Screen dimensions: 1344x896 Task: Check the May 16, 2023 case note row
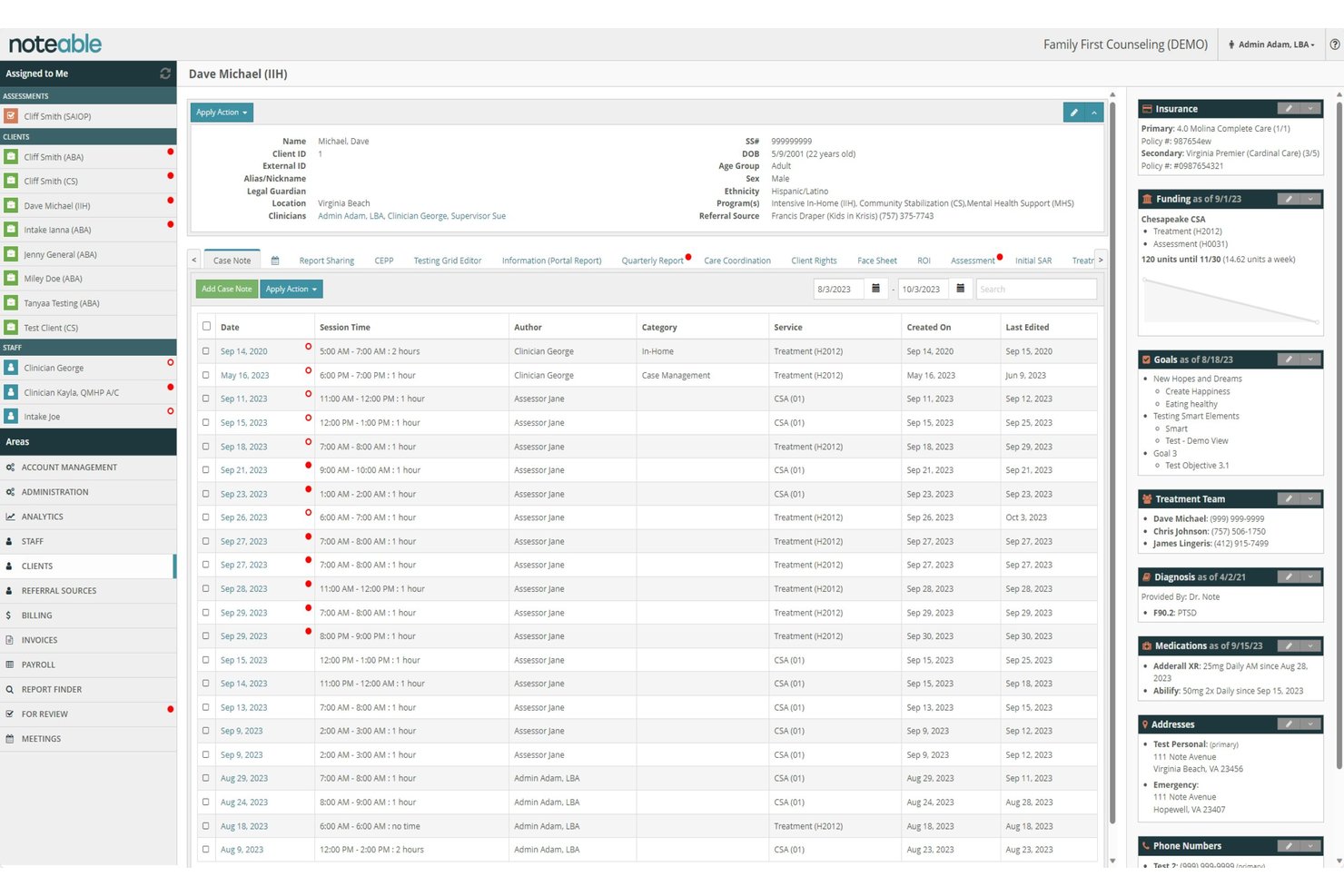206,375
